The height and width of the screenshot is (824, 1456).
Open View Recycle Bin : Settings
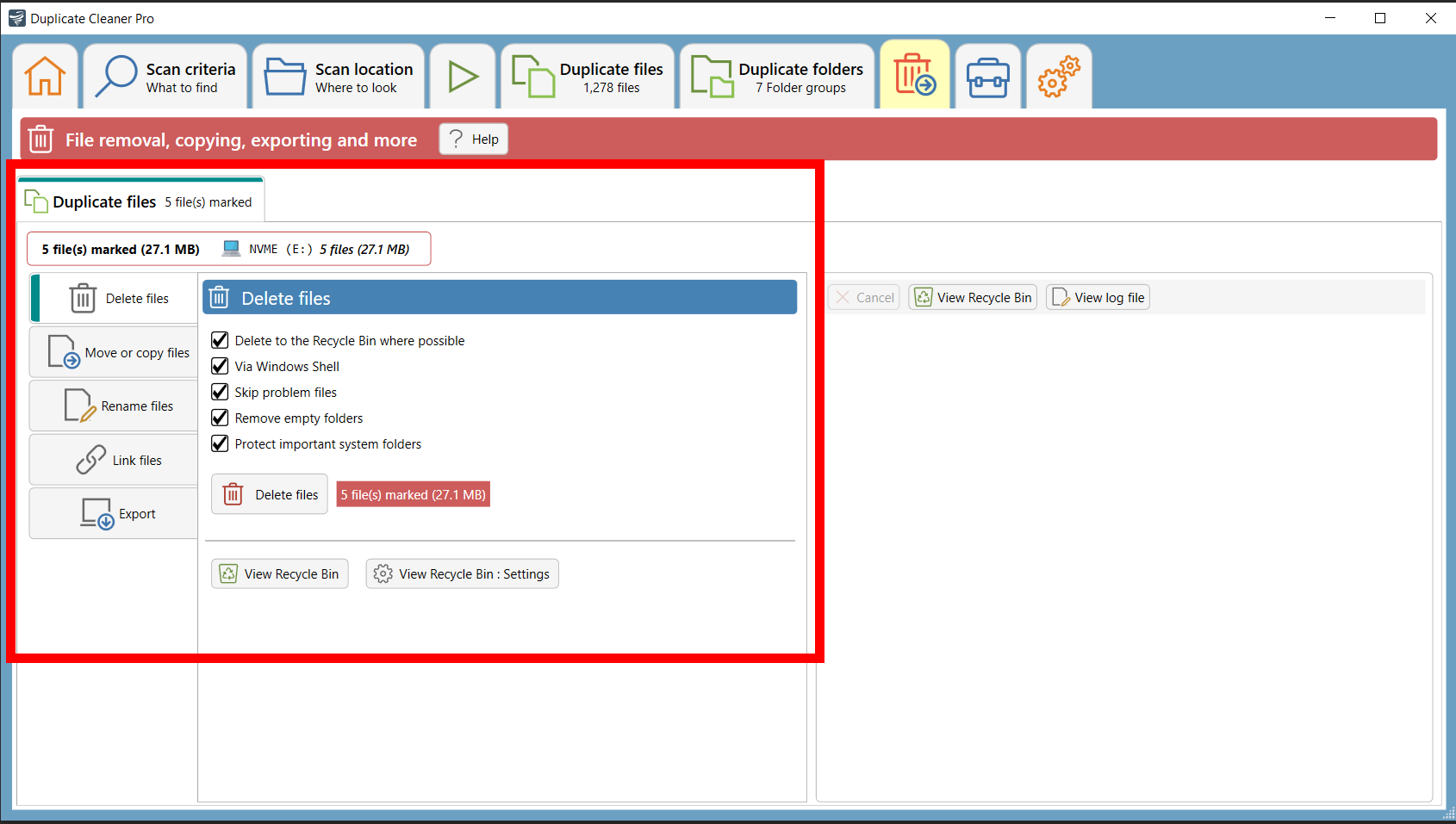462,573
